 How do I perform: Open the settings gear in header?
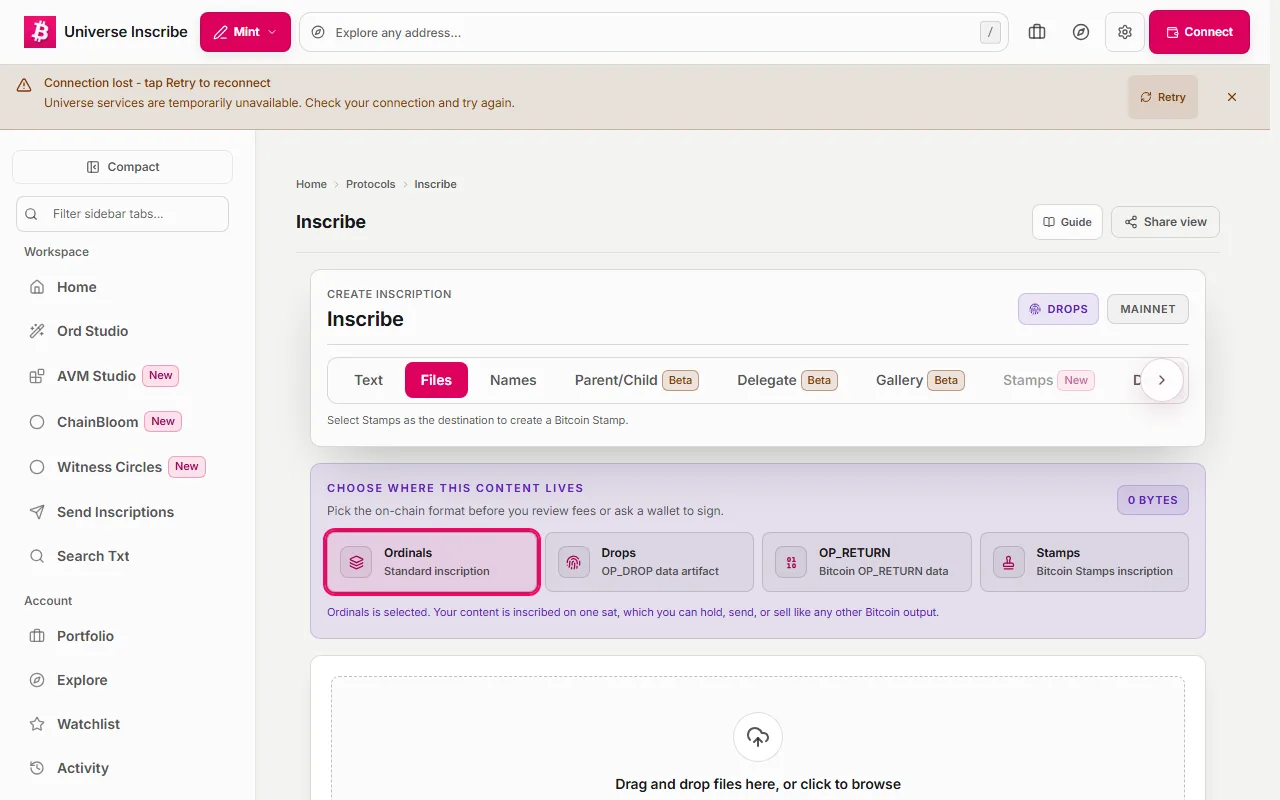[1125, 32]
